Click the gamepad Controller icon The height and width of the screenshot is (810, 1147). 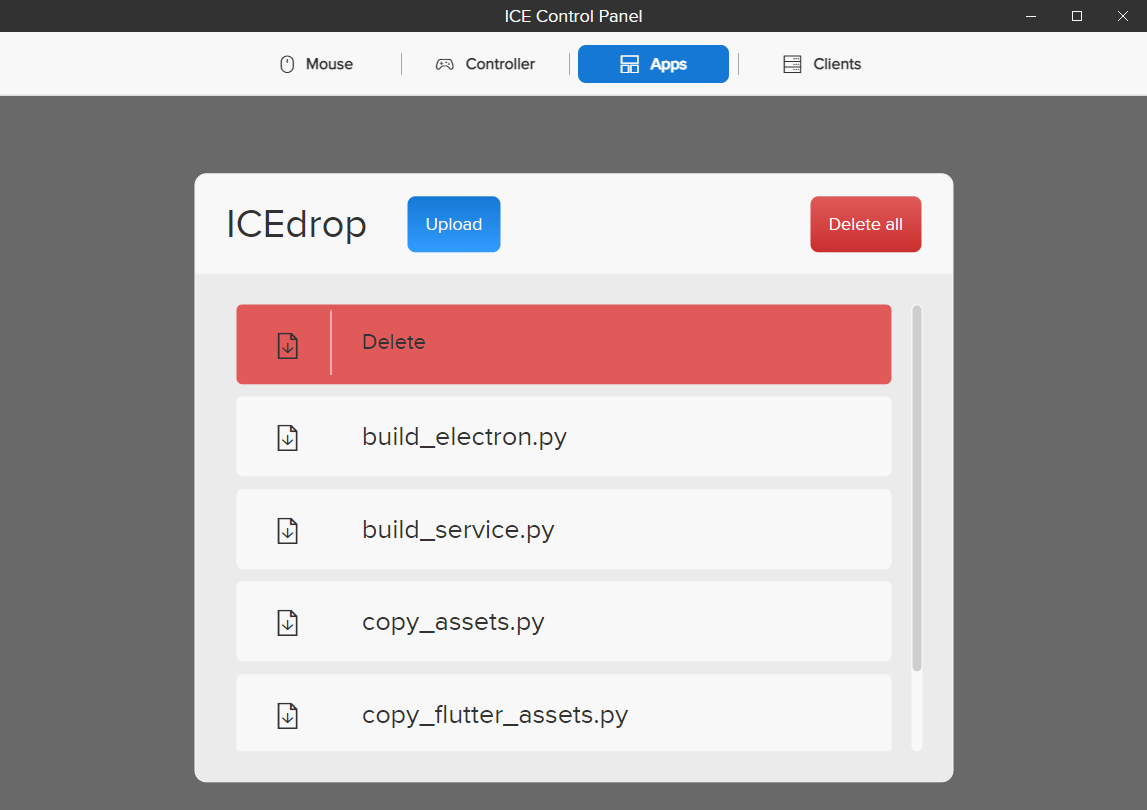(x=444, y=64)
